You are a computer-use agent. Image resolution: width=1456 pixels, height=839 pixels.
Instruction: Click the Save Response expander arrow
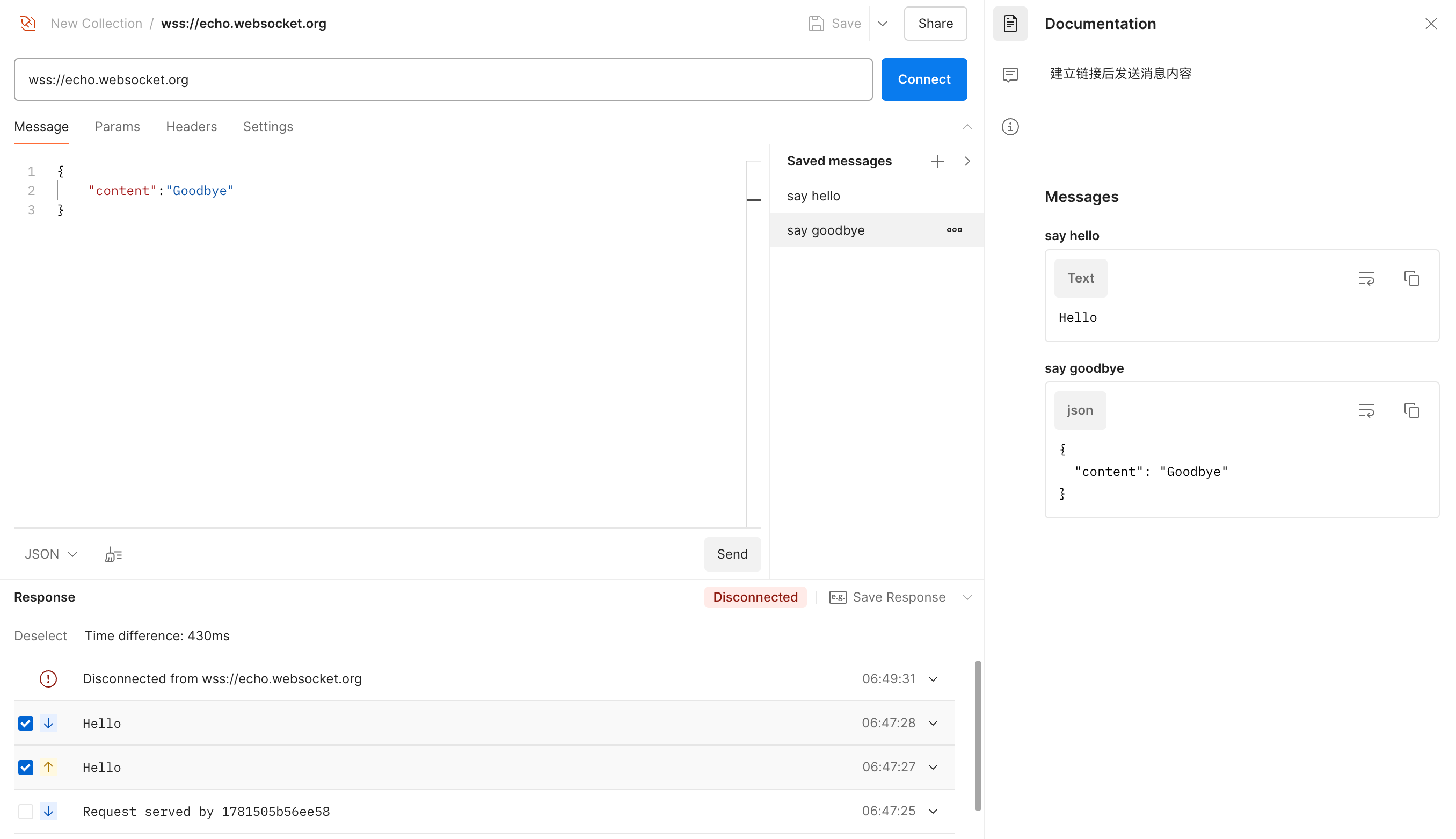tap(967, 597)
